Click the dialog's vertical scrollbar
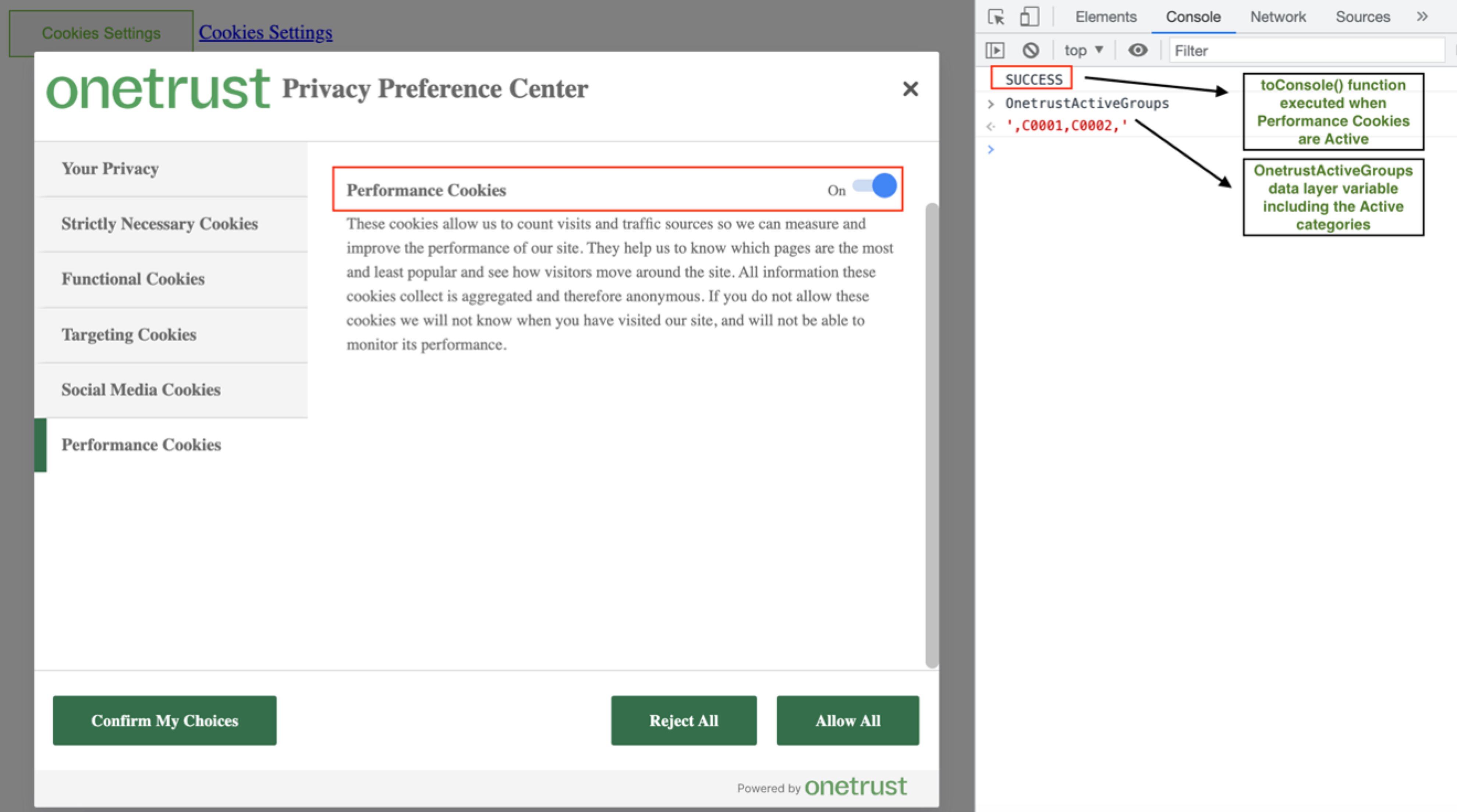Viewport: 1457px width, 812px height. pyautogui.click(x=932, y=435)
